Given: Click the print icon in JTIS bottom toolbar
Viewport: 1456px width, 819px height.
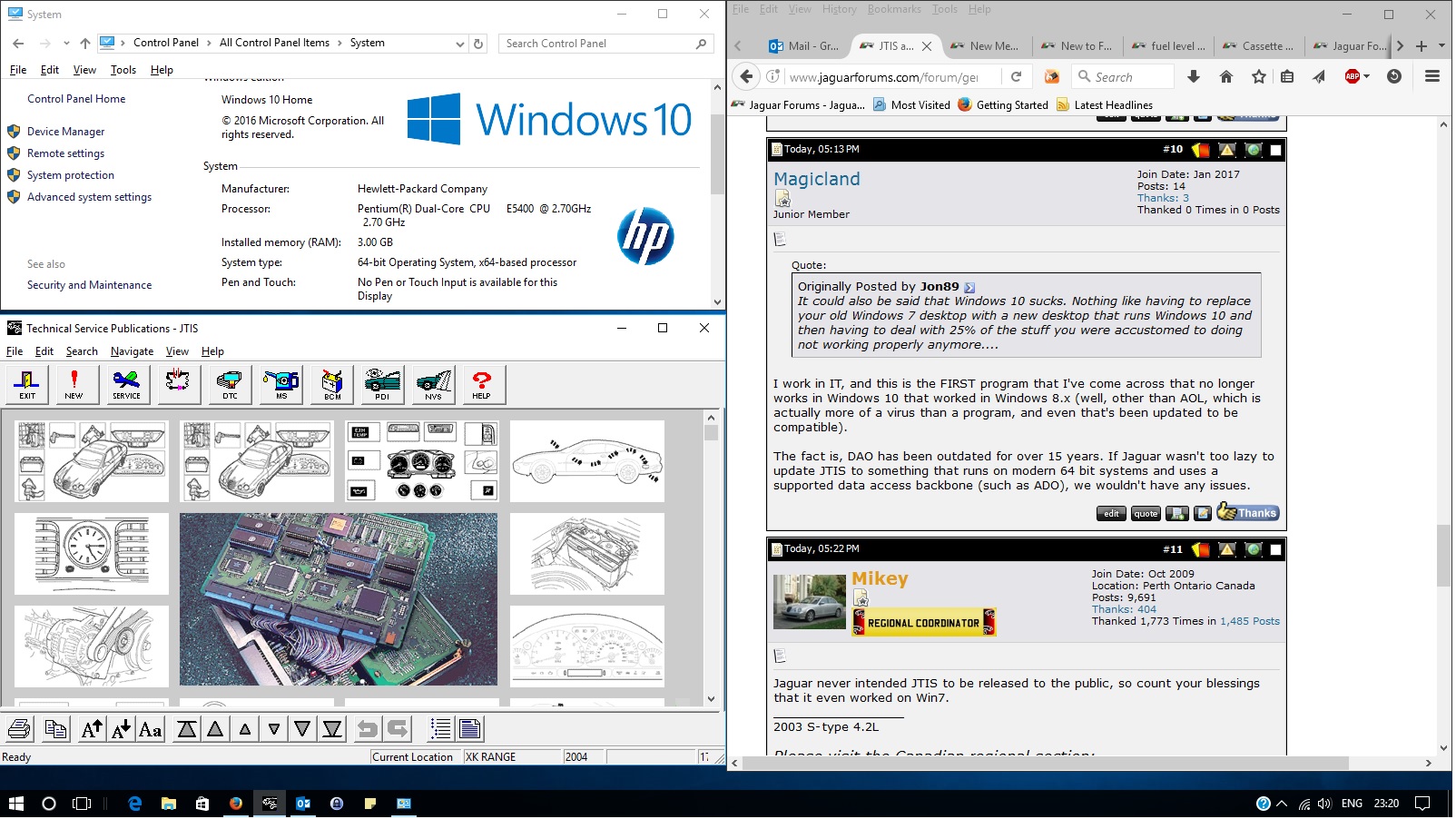Looking at the screenshot, I should click(x=20, y=729).
